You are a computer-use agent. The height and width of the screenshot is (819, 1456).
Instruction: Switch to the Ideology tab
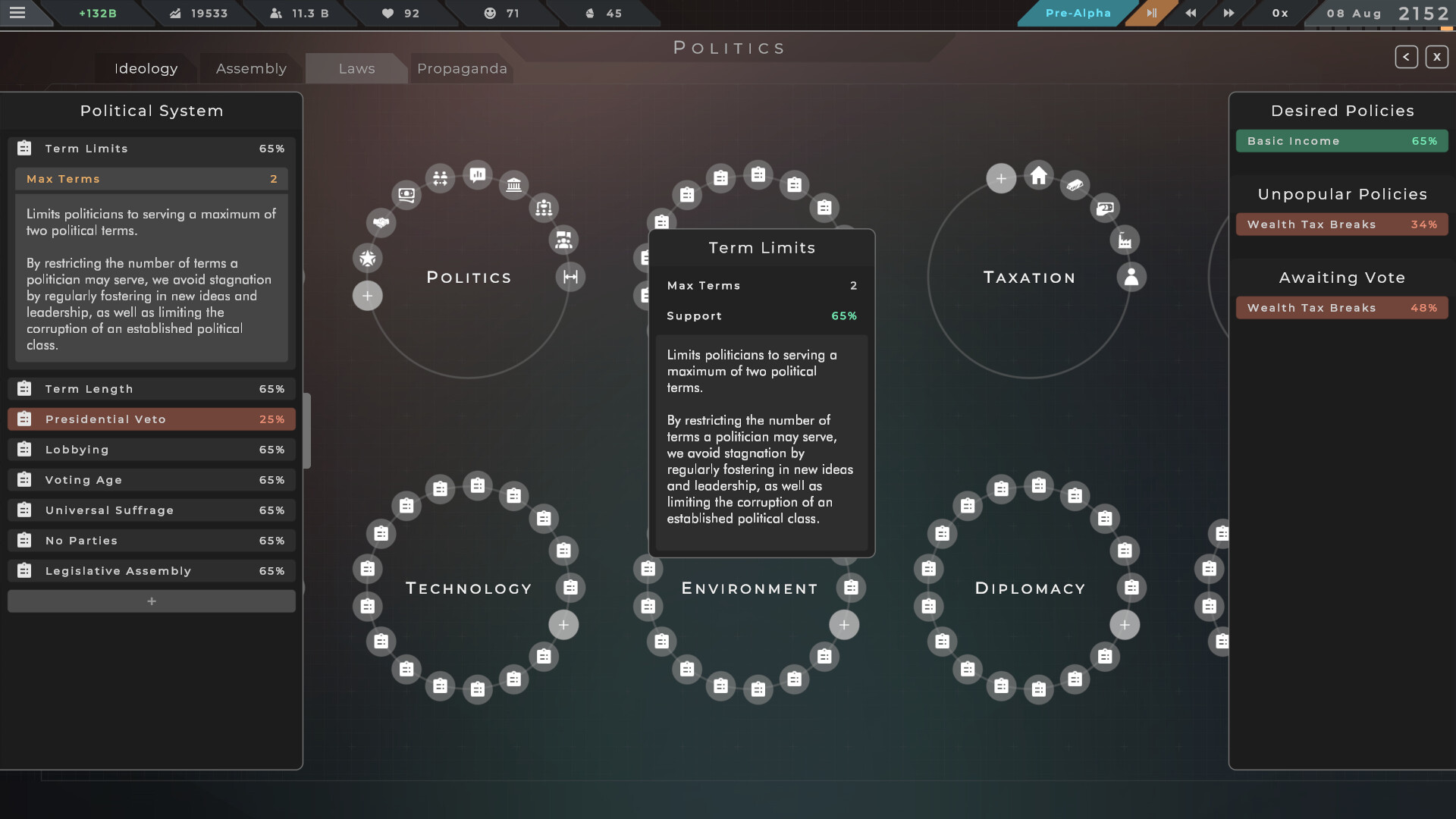pyautogui.click(x=146, y=68)
